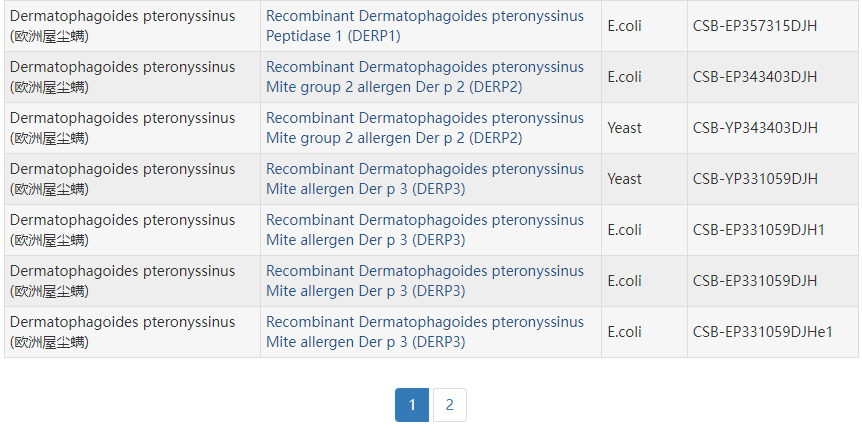862x434 pixels.
Task: Click product code CSB-YP343403DJH
Action: click(x=755, y=128)
